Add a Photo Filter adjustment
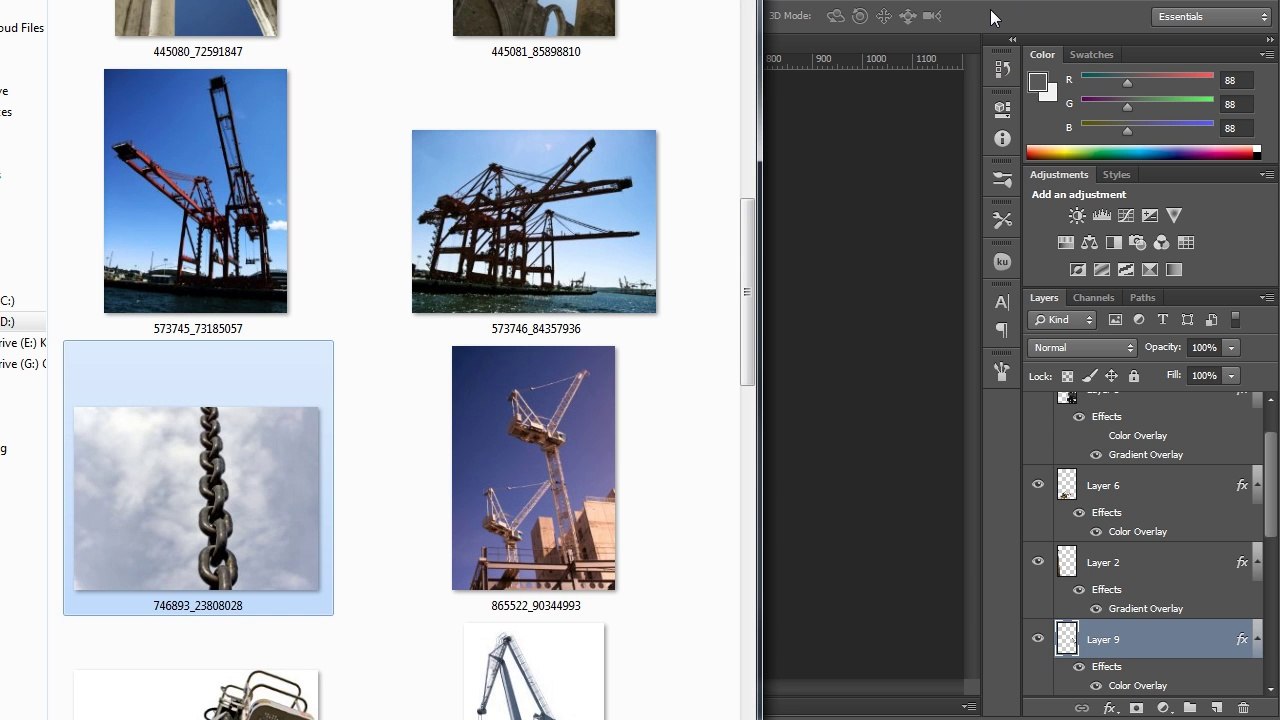 [x=1138, y=243]
